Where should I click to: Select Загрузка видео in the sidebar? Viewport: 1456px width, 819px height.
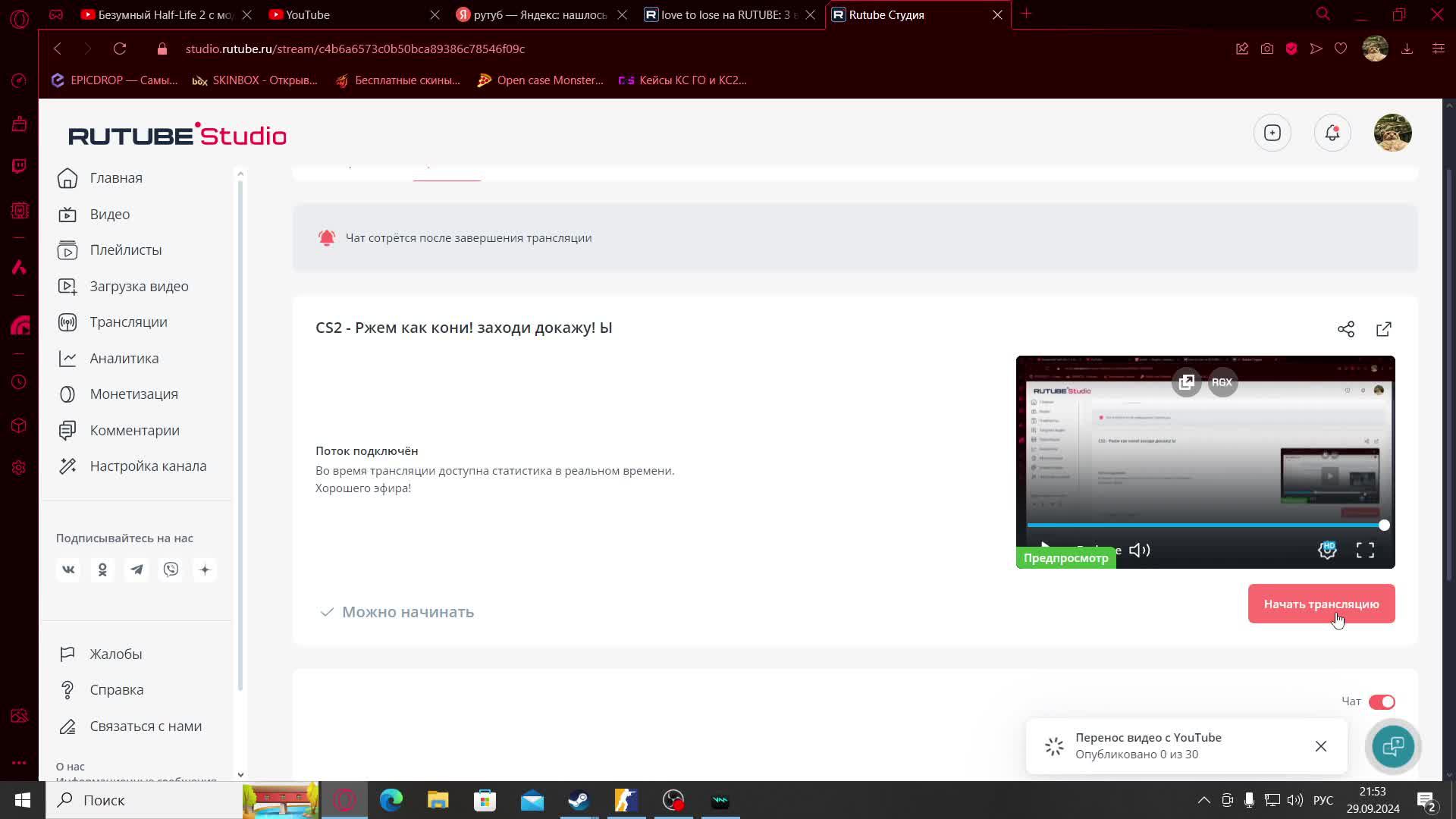tap(139, 286)
